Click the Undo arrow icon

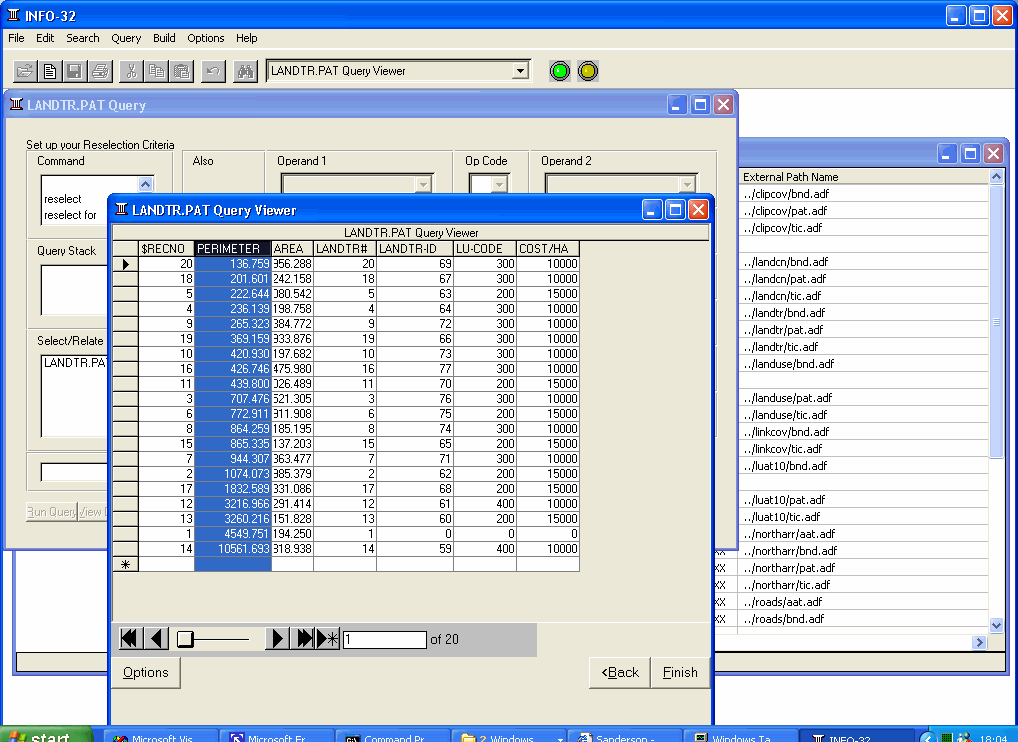pyautogui.click(x=212, y=71)
